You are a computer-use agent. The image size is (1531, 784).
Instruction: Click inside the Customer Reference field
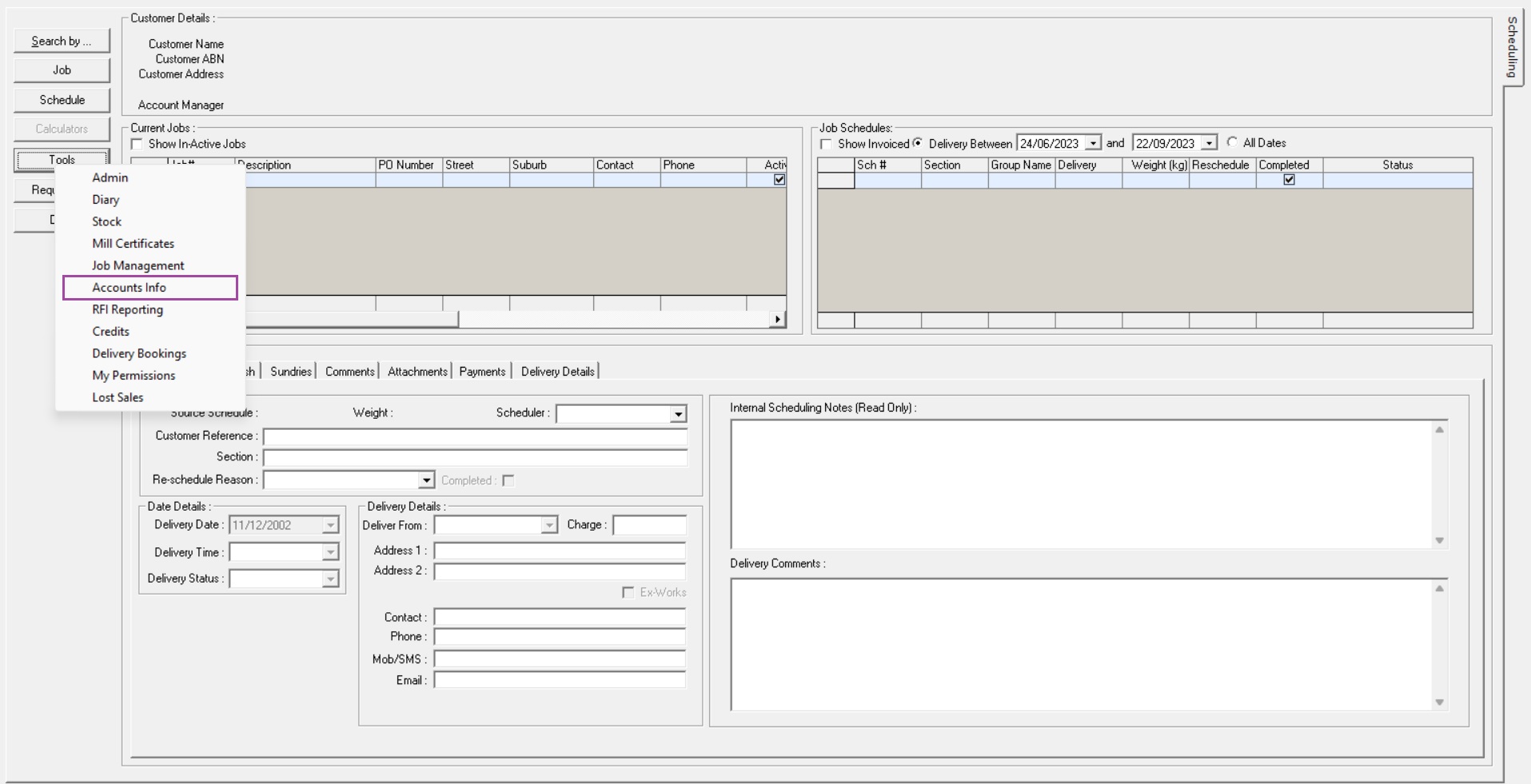pyautogui.click(x=475, y=437)
